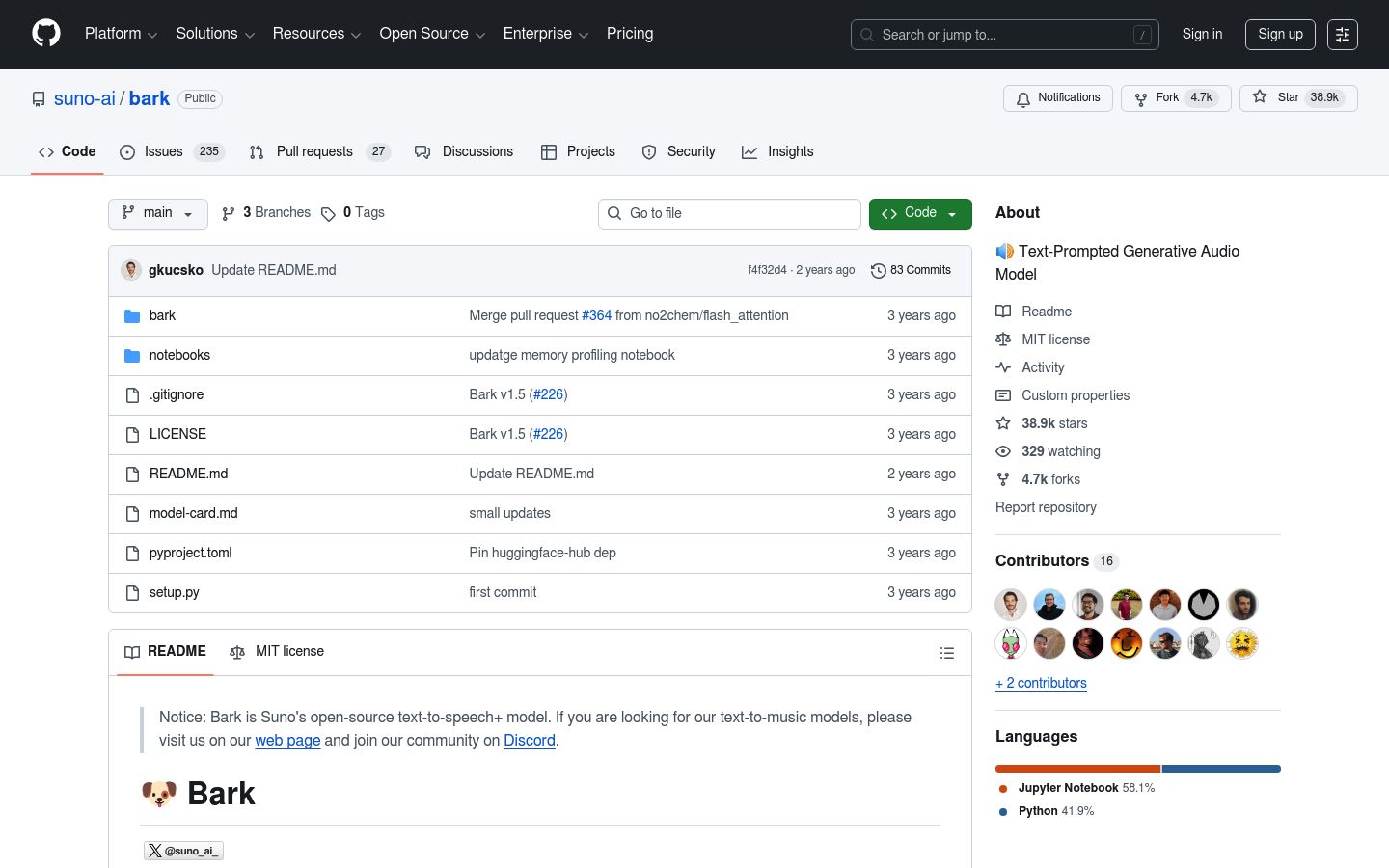Click the first contributor avatar
Viewport: 1389px width, 868px height.
click(x=1011, y=605)
